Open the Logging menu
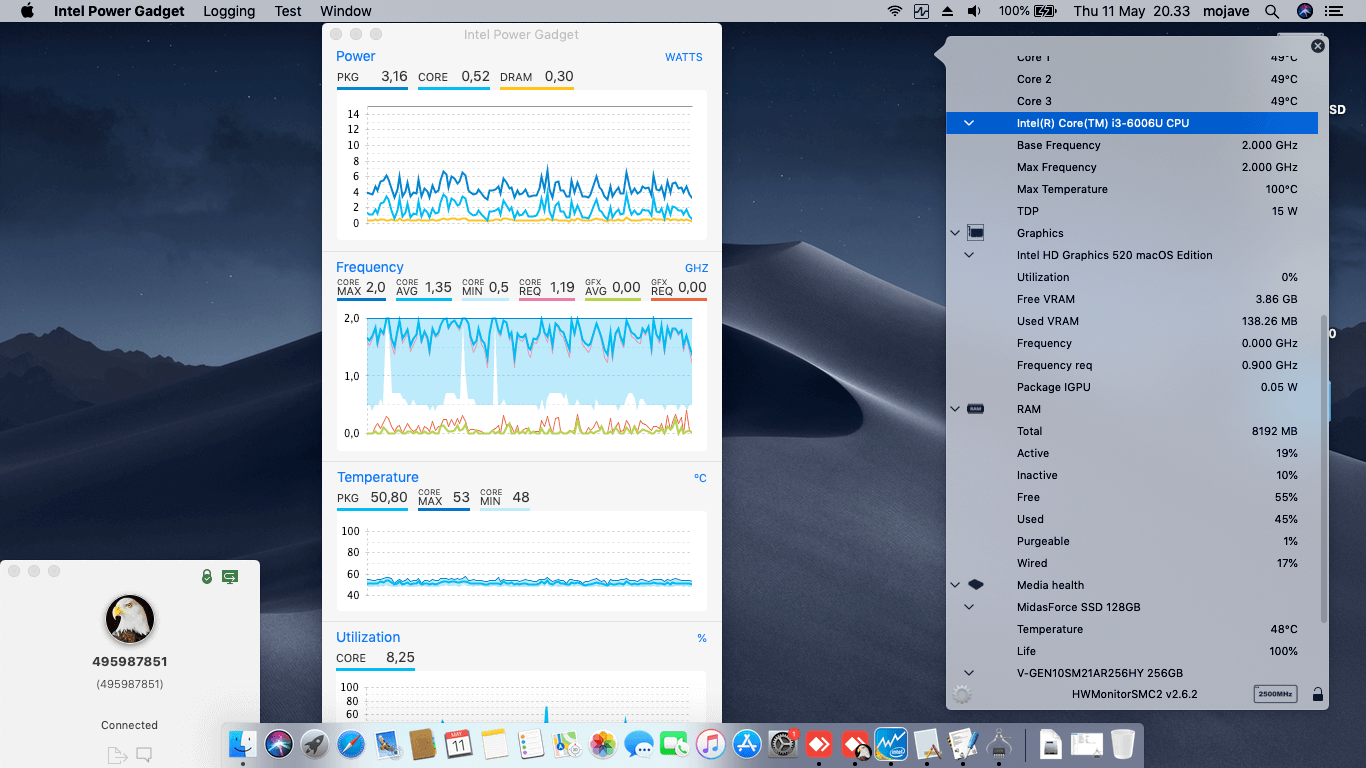This screenshot has width=1366, height=768. pyautogui.click(x=229, y=11)
